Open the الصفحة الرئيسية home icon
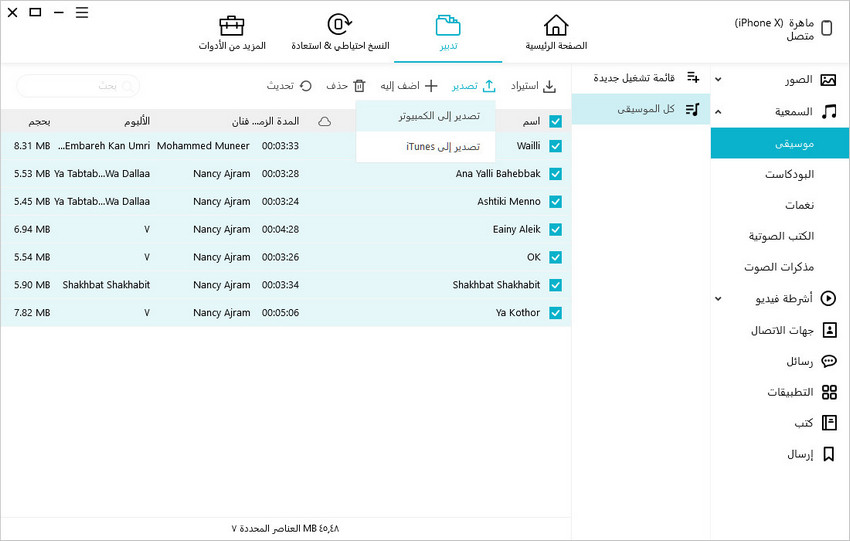This screenshot has width=850, height=541. point(556,25)
